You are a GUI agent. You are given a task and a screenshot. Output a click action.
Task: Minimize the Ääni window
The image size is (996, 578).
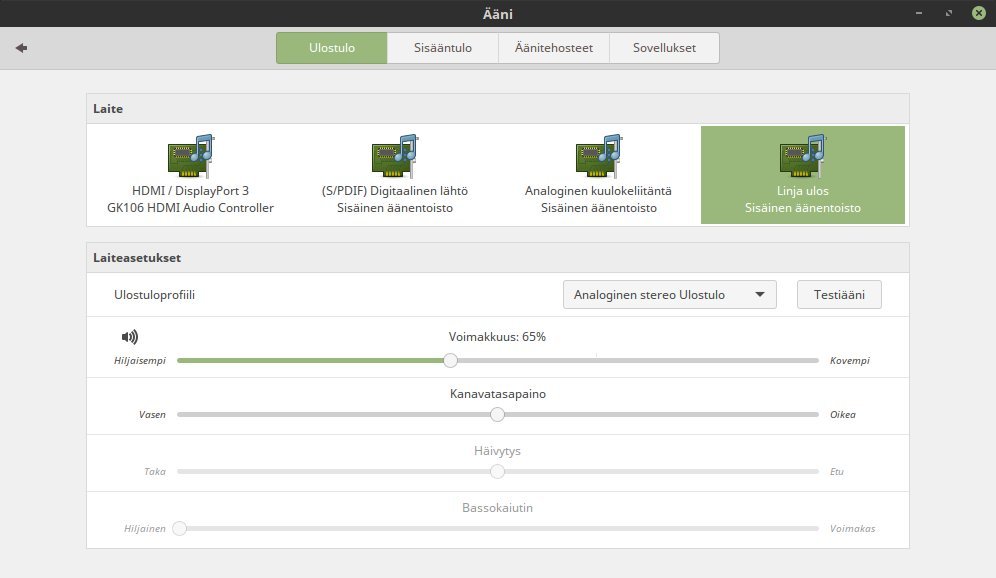[x=917, y=14]
